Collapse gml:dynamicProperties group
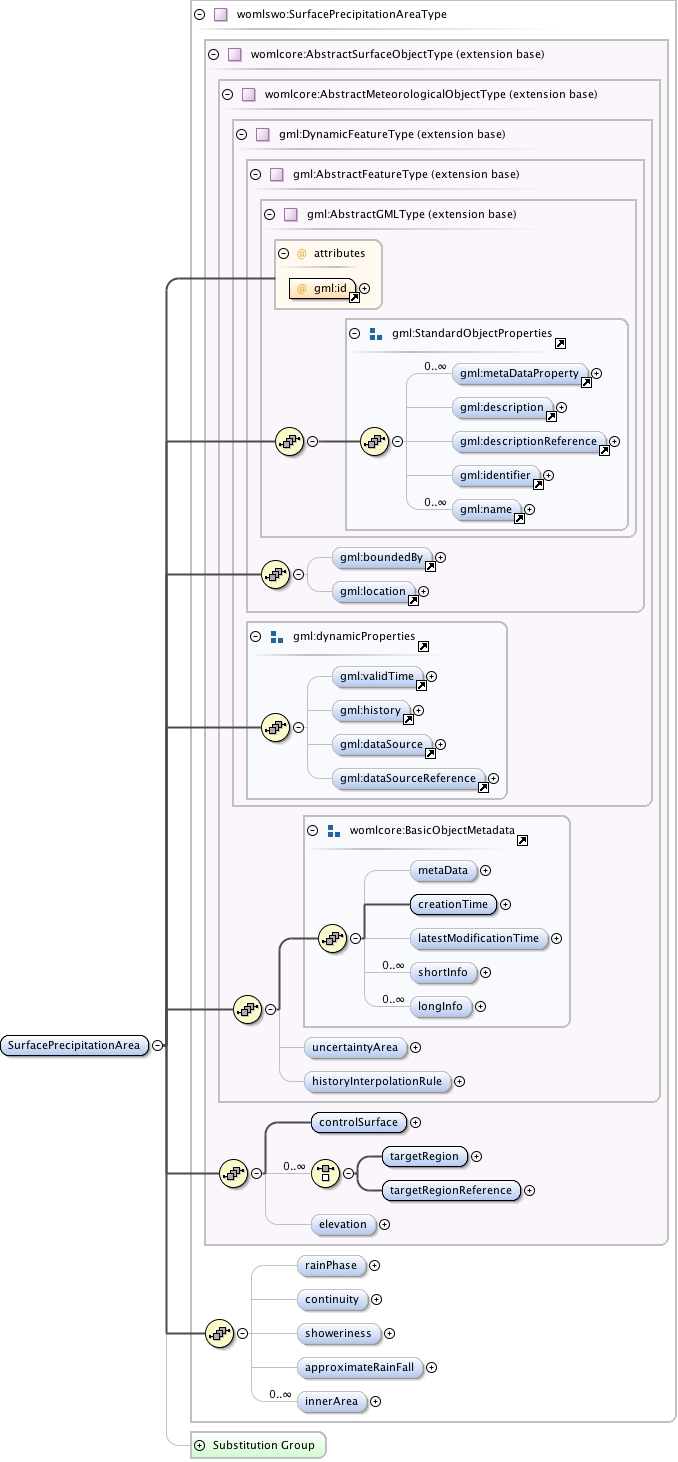This screenshot has height=1462, width=678. tap(255, 636)
